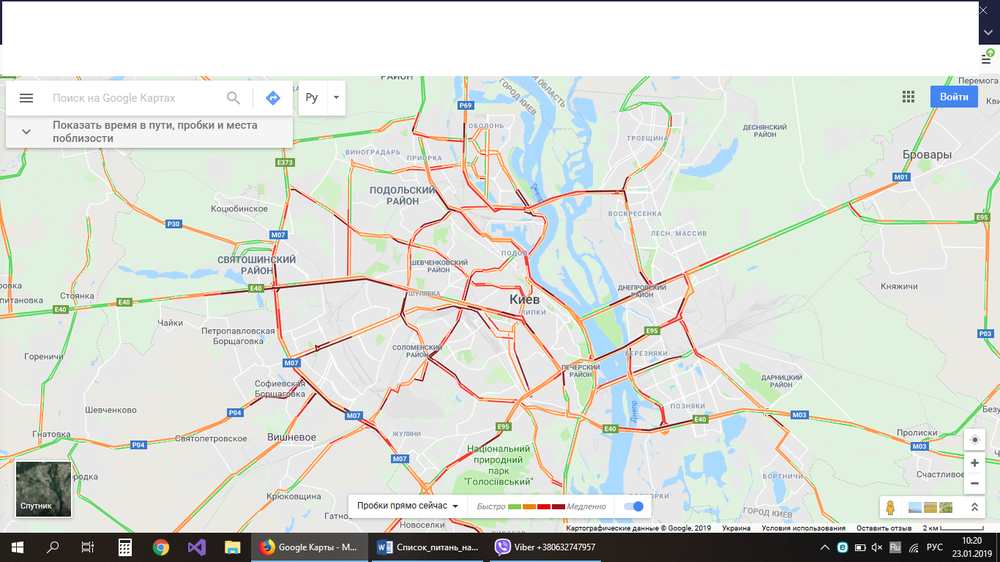Screen dimensions: 1000x562
Task: Open the Условия использования link
Action: coord(803,528)
